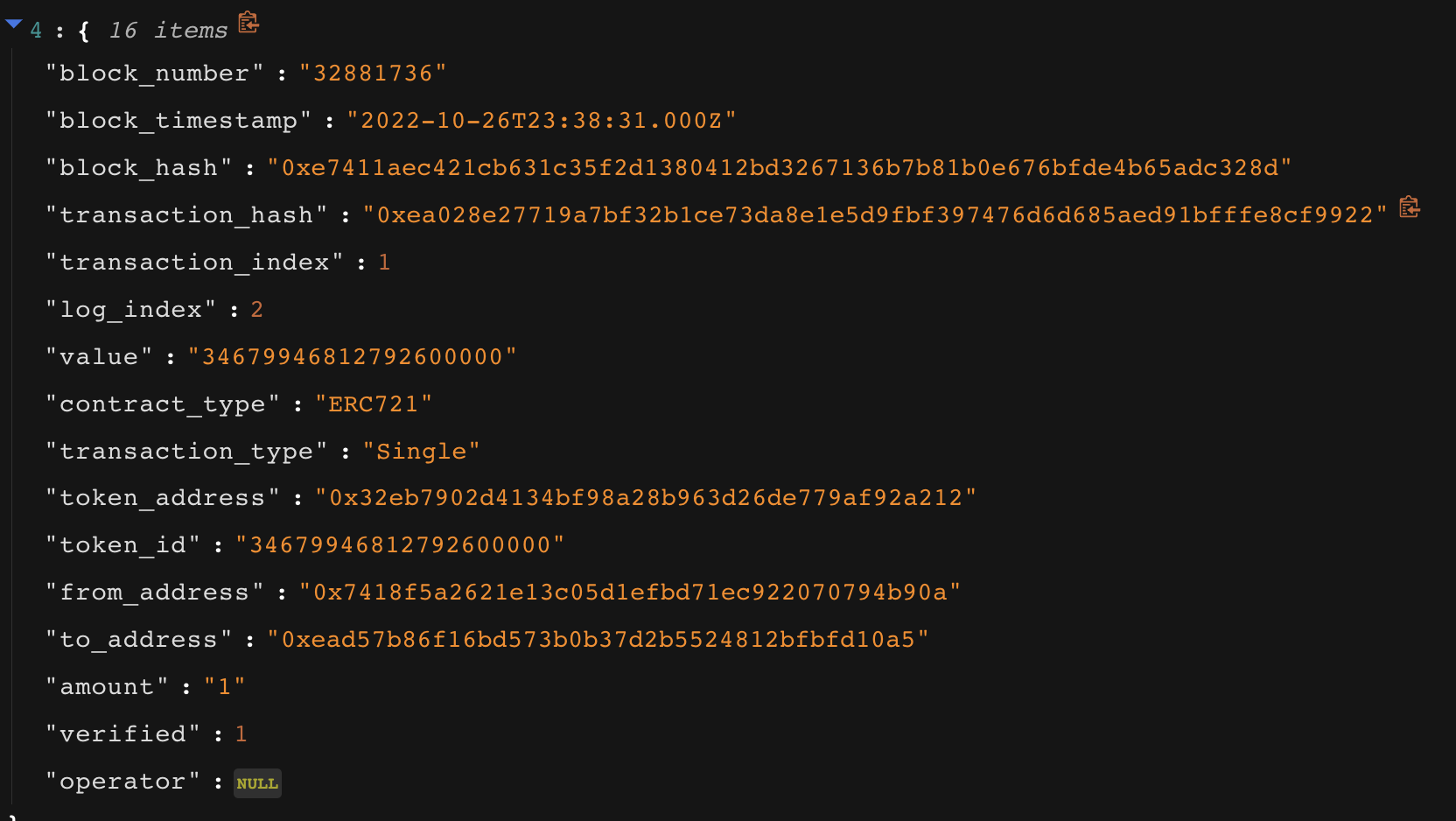Viewport: 1456px width, 821px height.
Task: Select the ERC721 contract_type value
Action: pyautogui.click(x=374, y=404)
